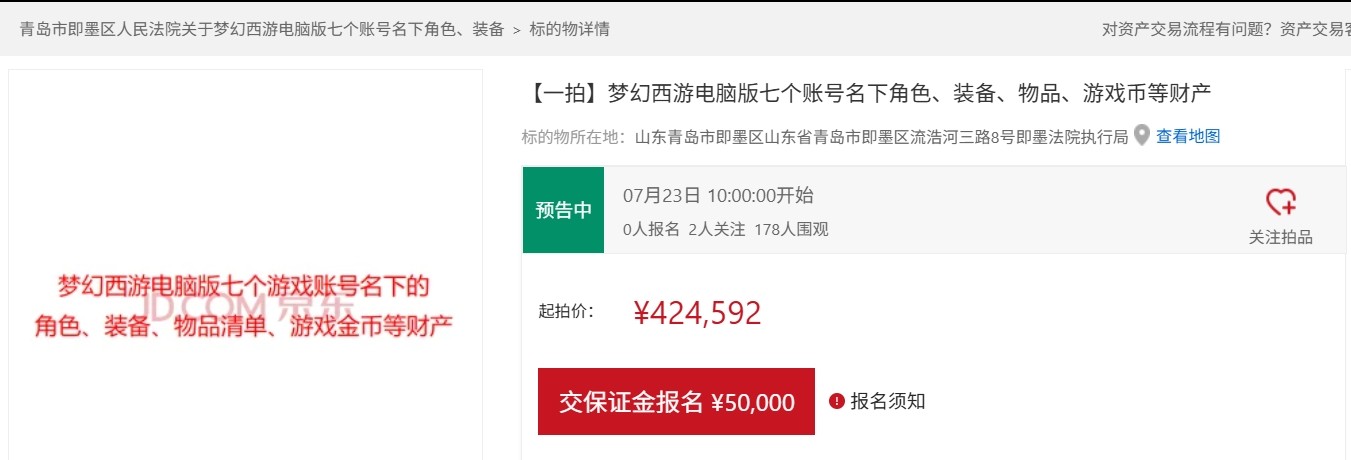The width and height of the screenshot is (1351, 460).
Task: Click the 【一拍】梦幻西游电脑版 auction title
Action: point(866,95)
